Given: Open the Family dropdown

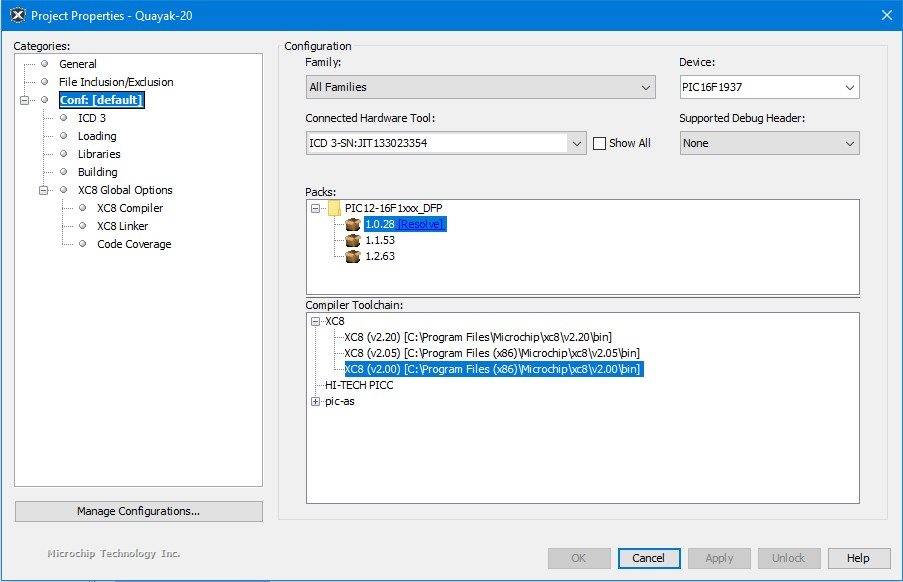Looking at the screenshot, I should (x=480, y=88).
